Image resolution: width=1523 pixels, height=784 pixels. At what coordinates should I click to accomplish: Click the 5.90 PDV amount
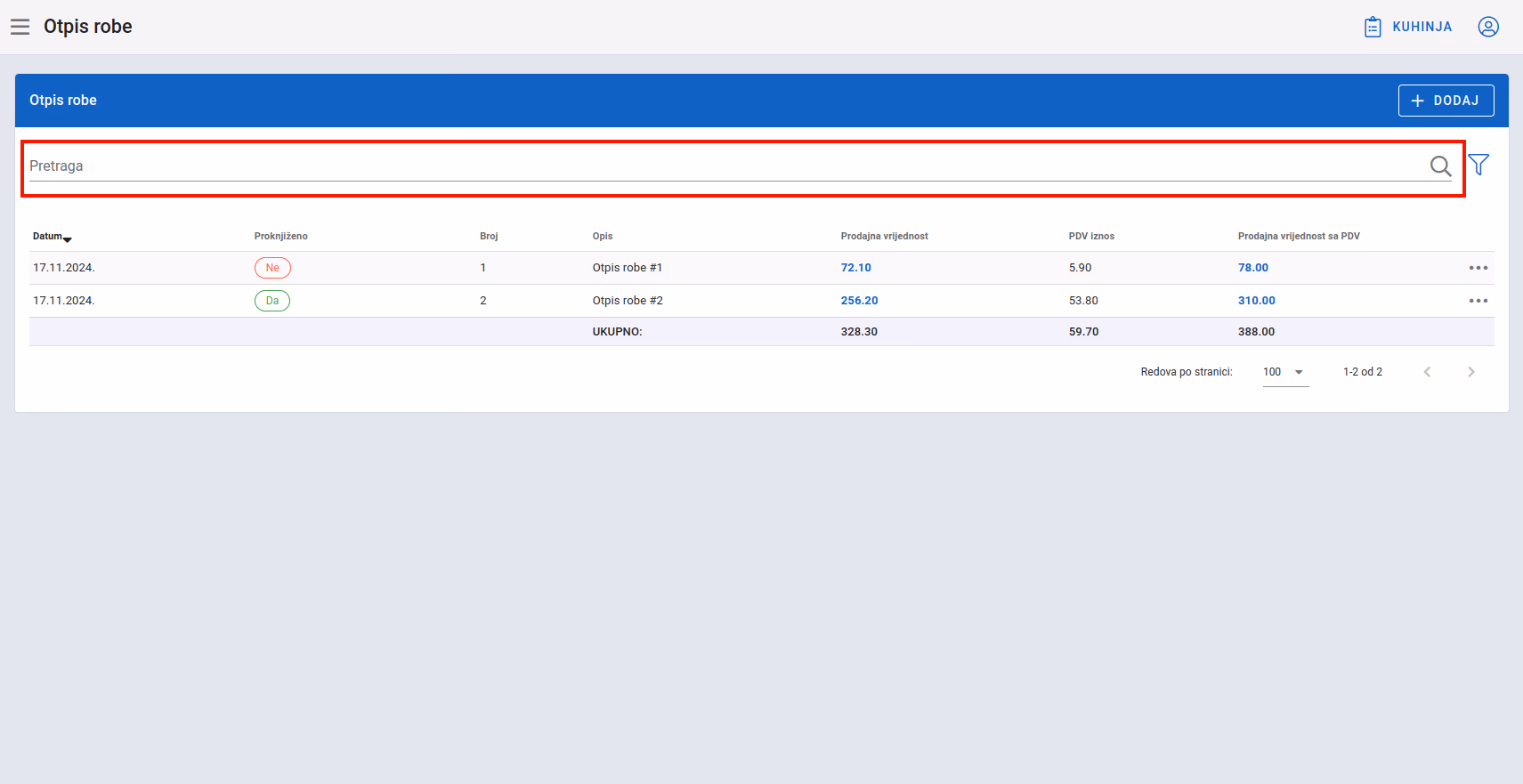click(1081, 268)
